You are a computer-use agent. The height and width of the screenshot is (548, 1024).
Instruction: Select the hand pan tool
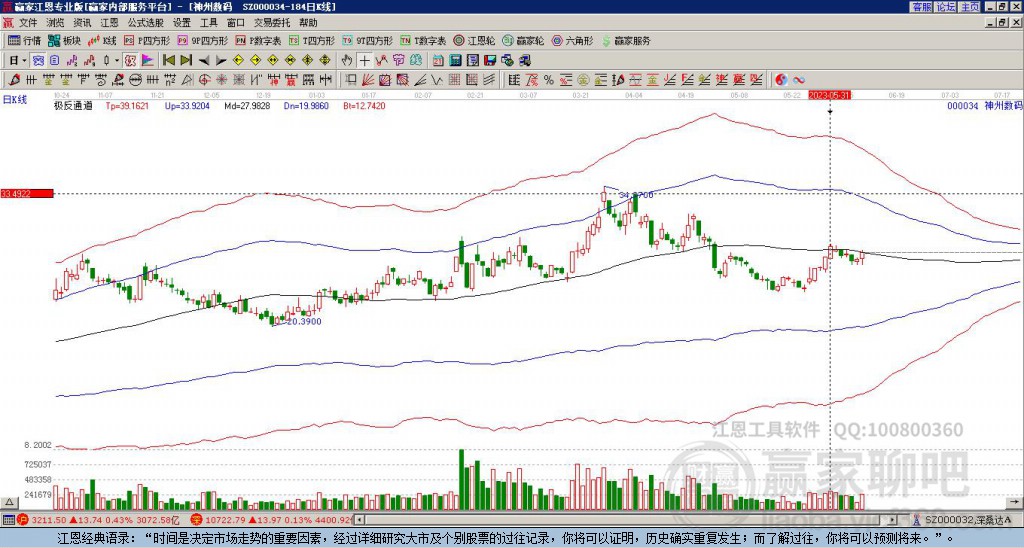click(x=347, y=61)
